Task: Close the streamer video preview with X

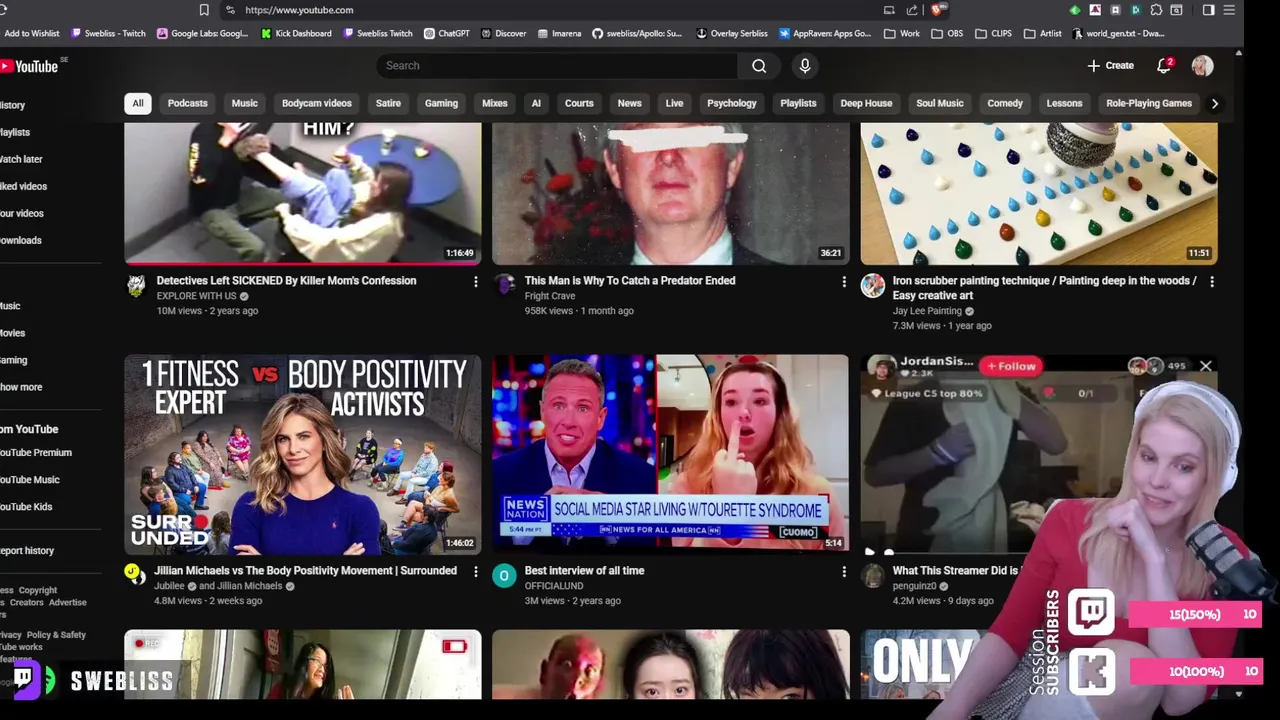Action: pos(1206,366)
